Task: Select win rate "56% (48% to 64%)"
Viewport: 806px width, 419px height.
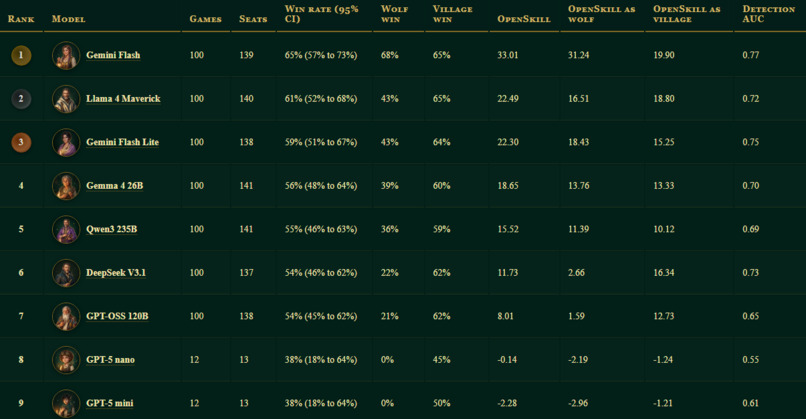Action: [321, 186]
